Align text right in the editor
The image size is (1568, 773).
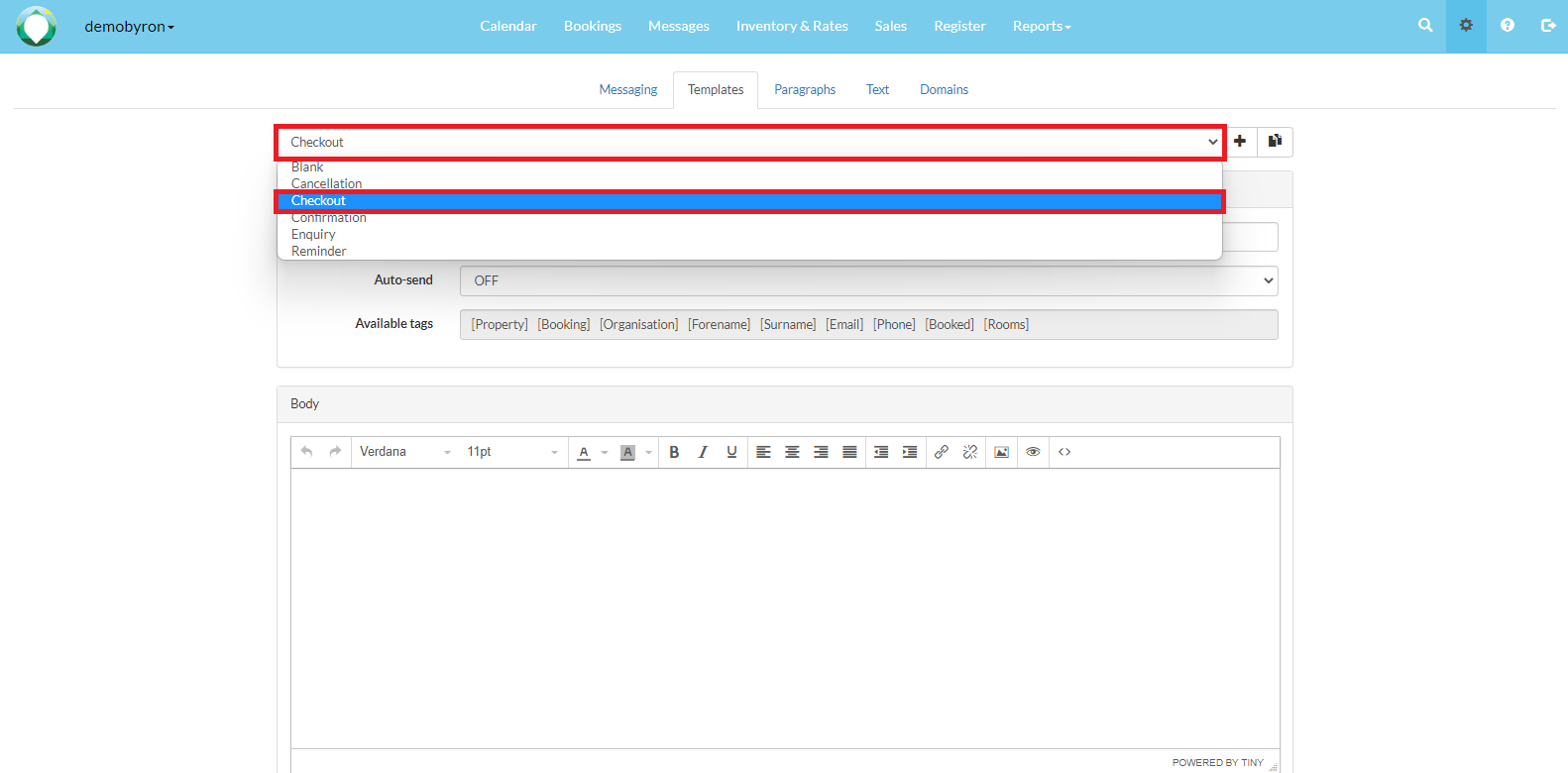(821, 452)
